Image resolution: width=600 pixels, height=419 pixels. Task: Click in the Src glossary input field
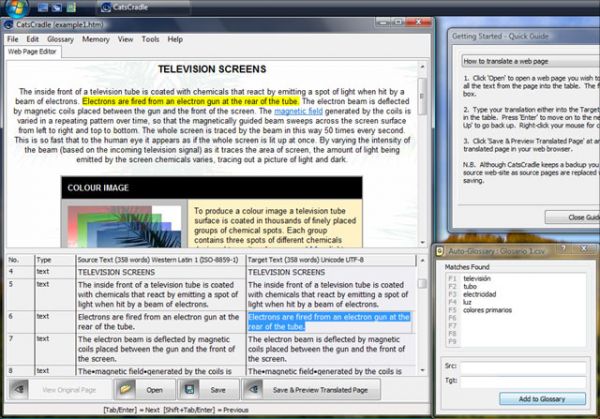(x=523, y=367)
